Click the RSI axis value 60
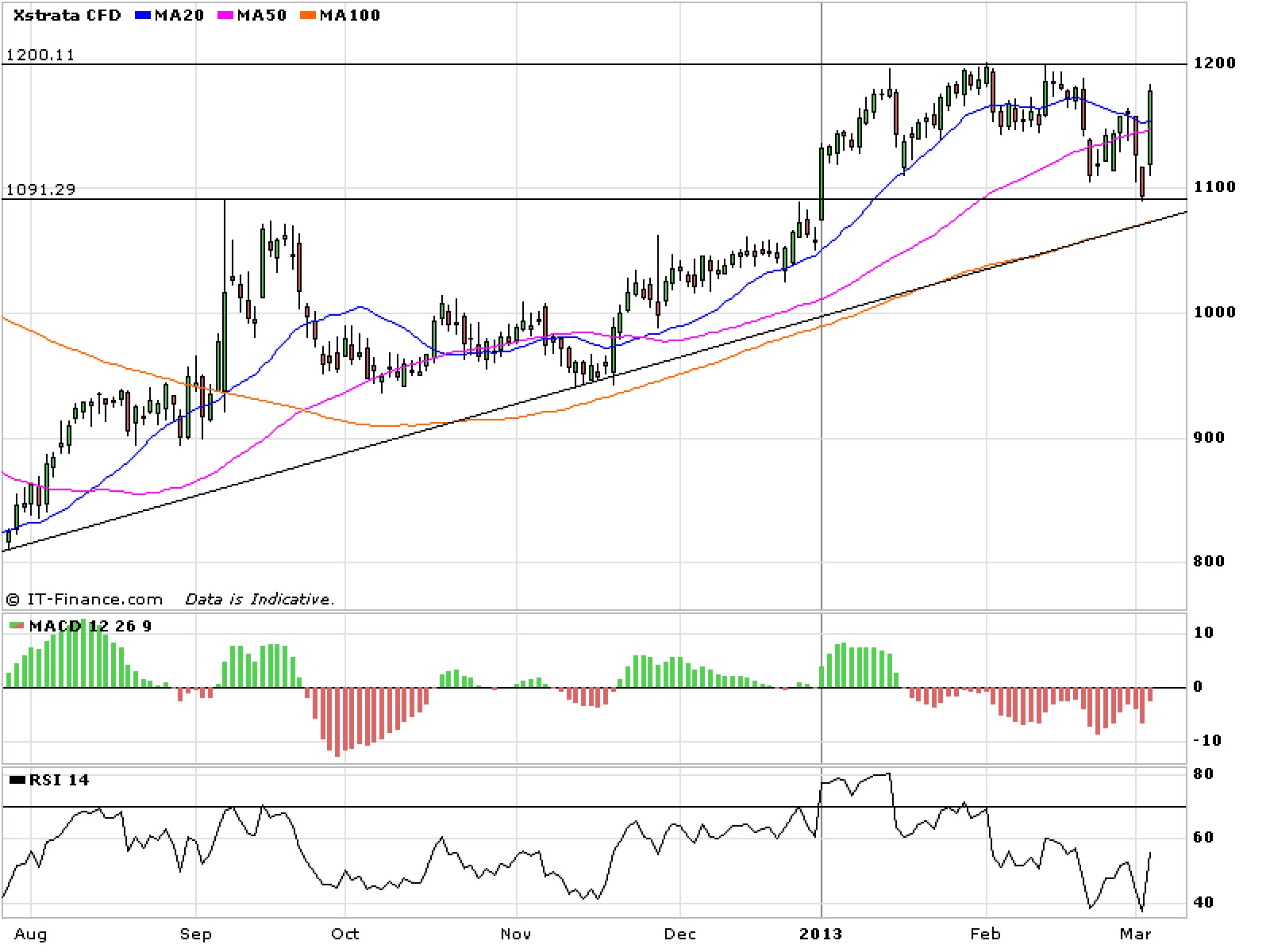The image size is (1270, 952). pyautogui.click(x=1203, y=837)
